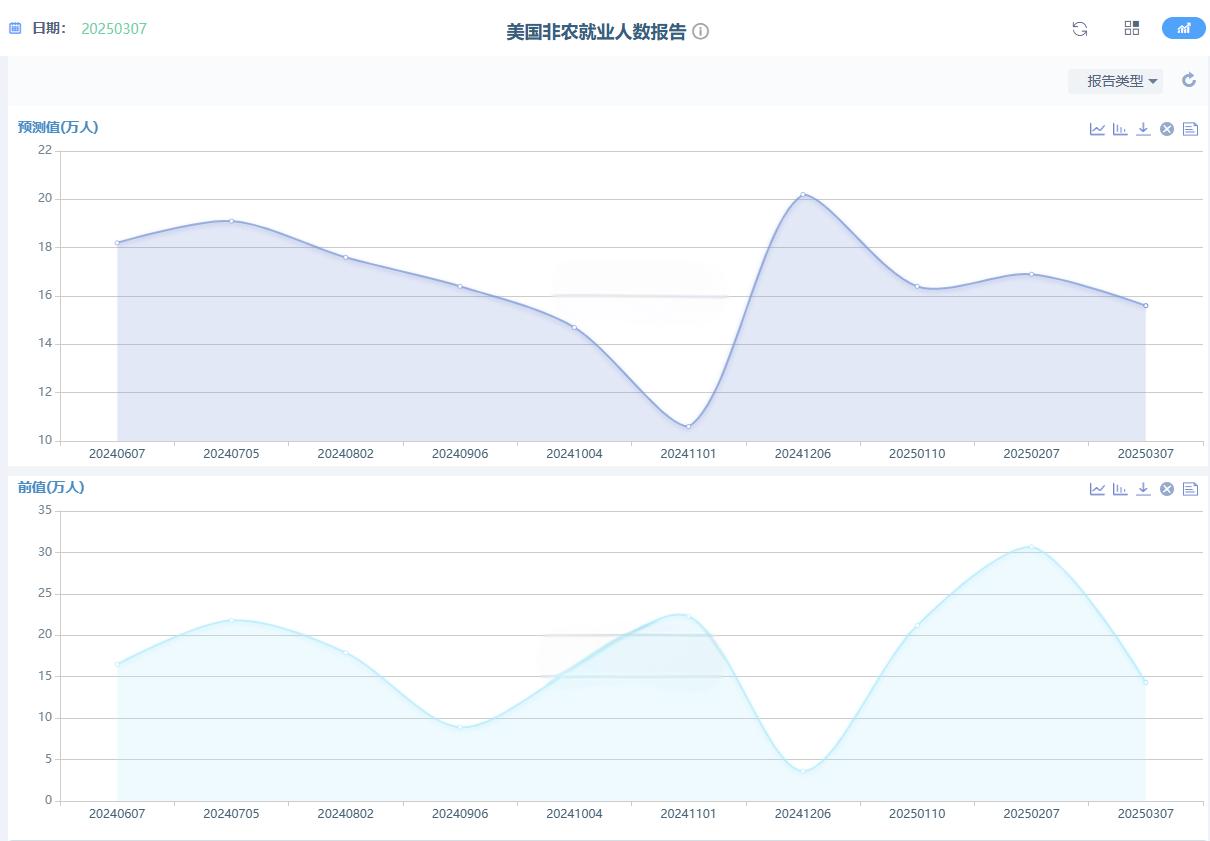Screen dimensions: 1210x841
Task: Click the X circle icon on 预测值 chart
Action: (1166, 129)
